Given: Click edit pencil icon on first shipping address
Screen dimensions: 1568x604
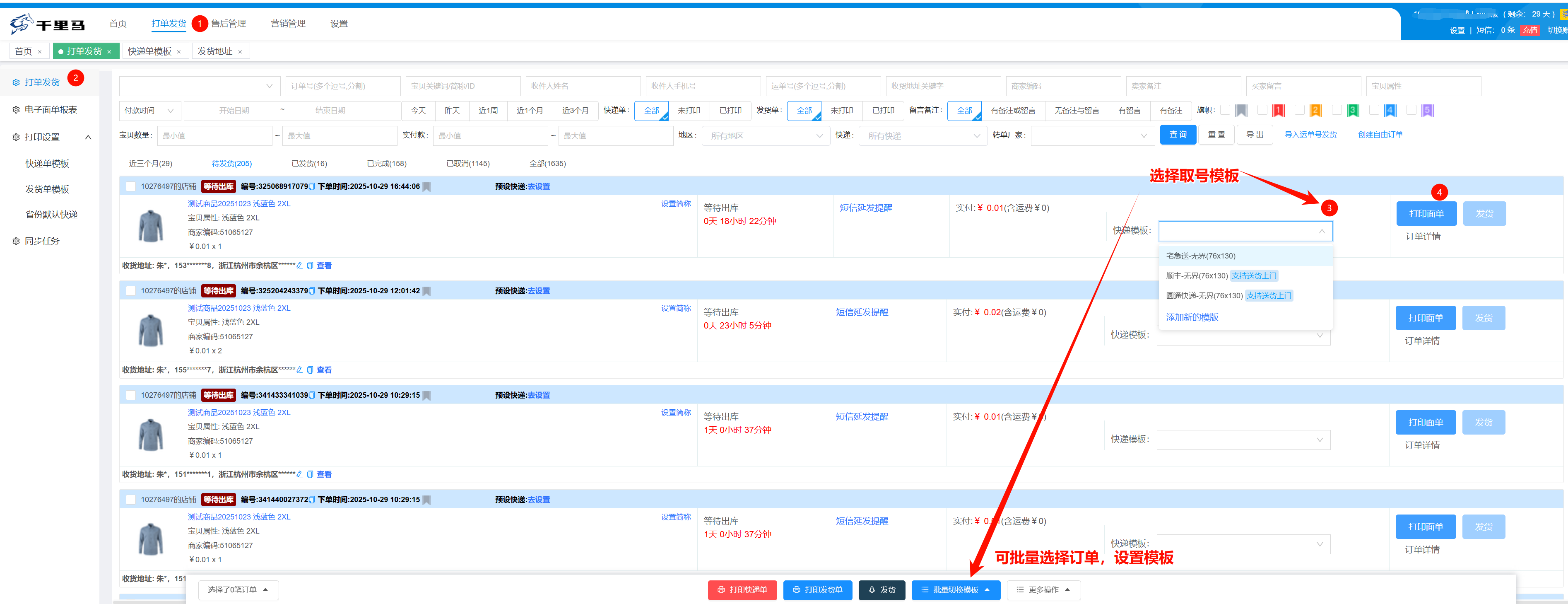Looking at the screenshot, I should click(299, 266).
